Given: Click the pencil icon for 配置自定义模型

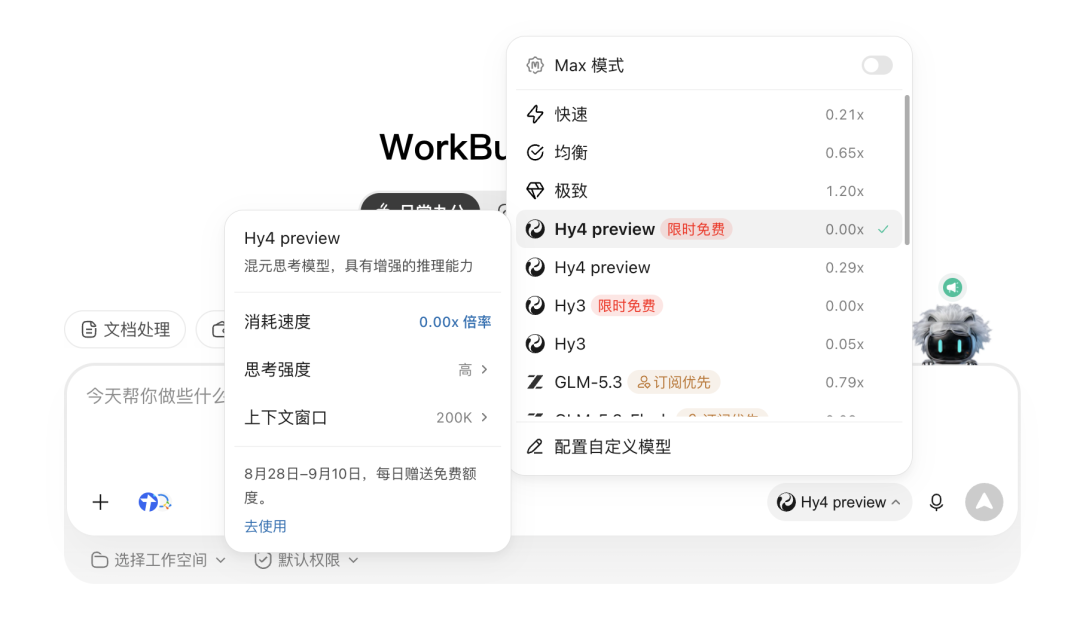Looking at the screenshot, I should [535, 446].
